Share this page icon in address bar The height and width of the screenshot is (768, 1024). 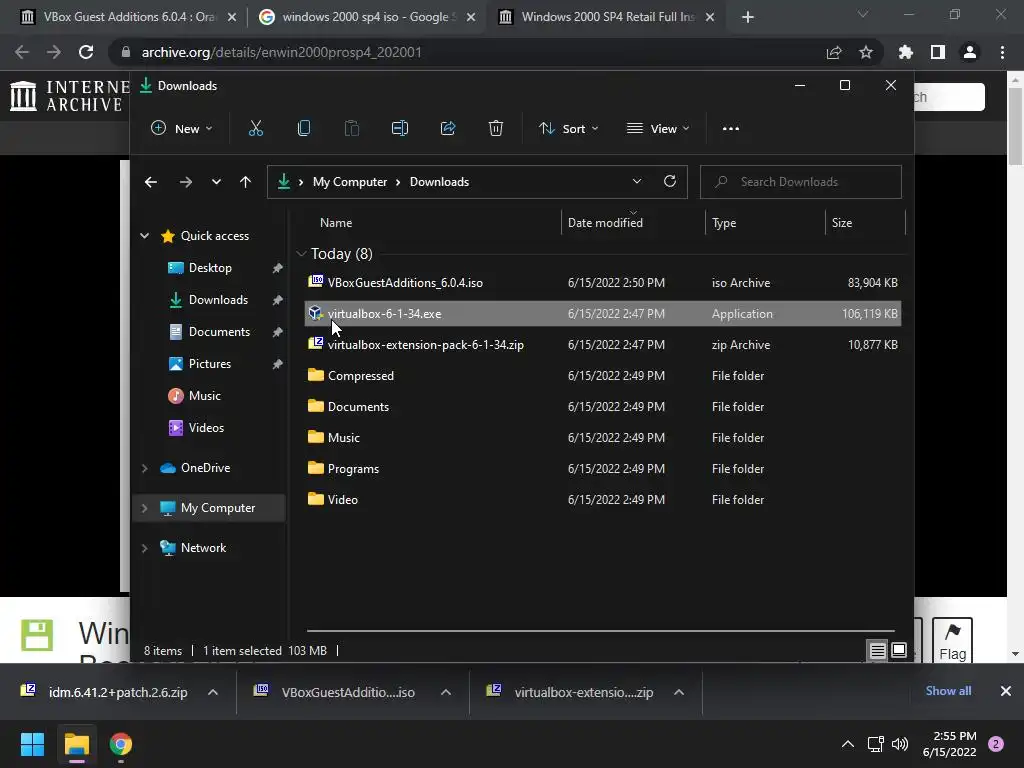click(x=834, y=52)
